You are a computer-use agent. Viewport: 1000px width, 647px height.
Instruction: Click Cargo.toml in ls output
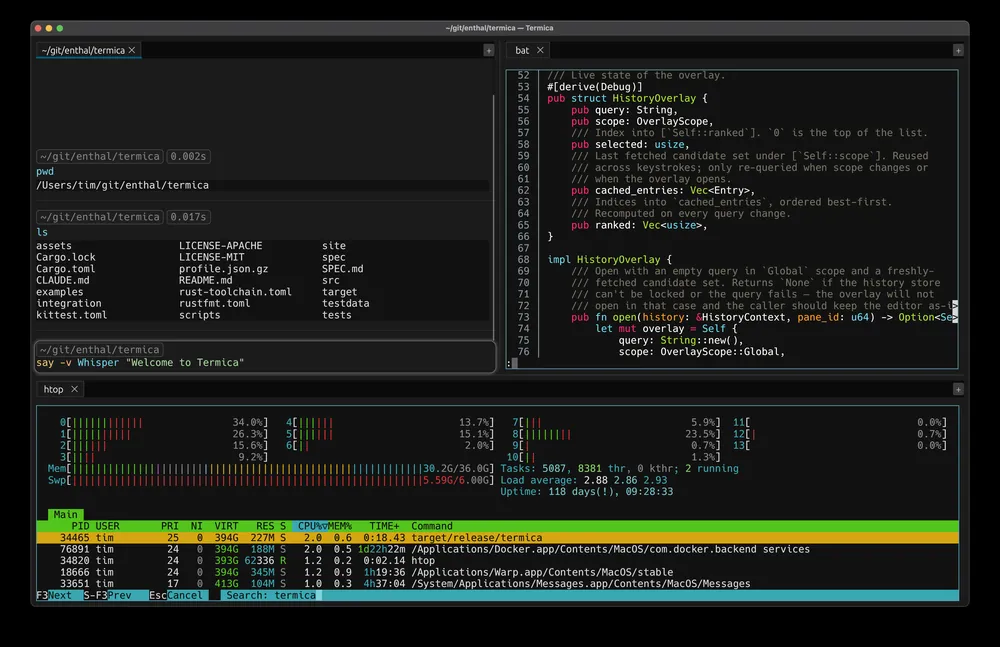coord(66,269)
